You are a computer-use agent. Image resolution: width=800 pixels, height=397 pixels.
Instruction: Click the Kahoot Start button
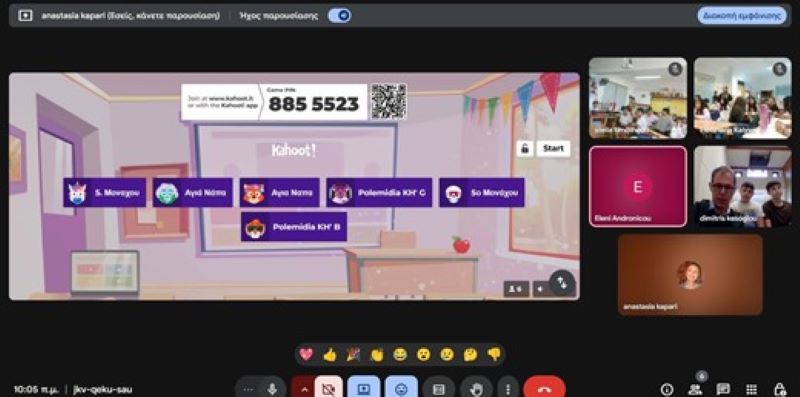pos(553,148)
